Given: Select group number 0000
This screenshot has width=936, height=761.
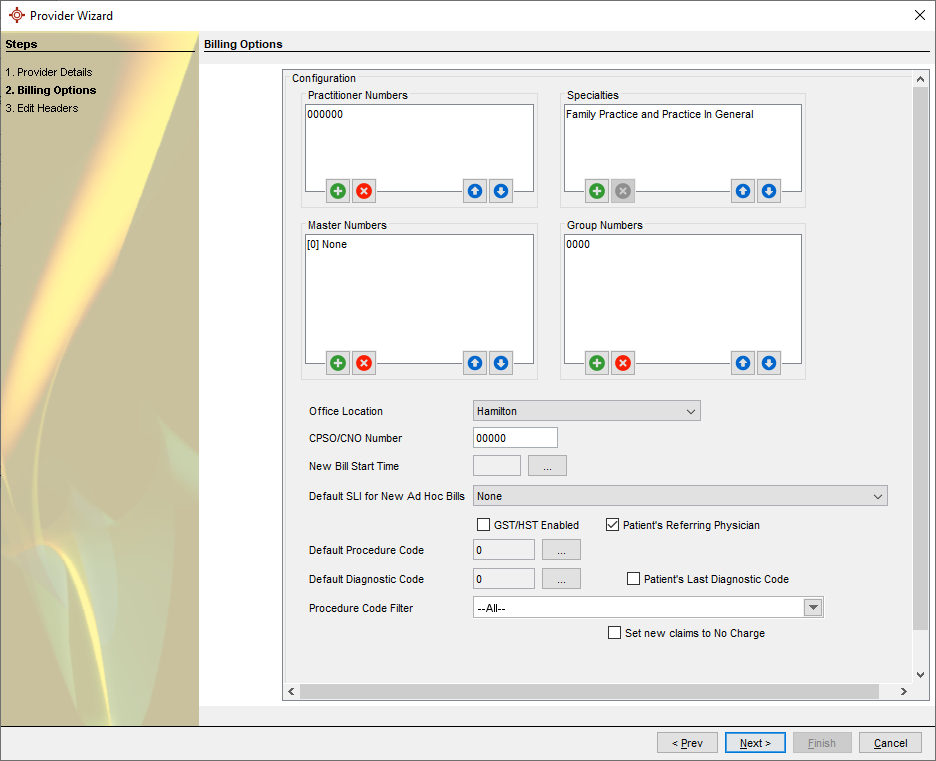Looking at the screenshot, I should tap(578, 245).
